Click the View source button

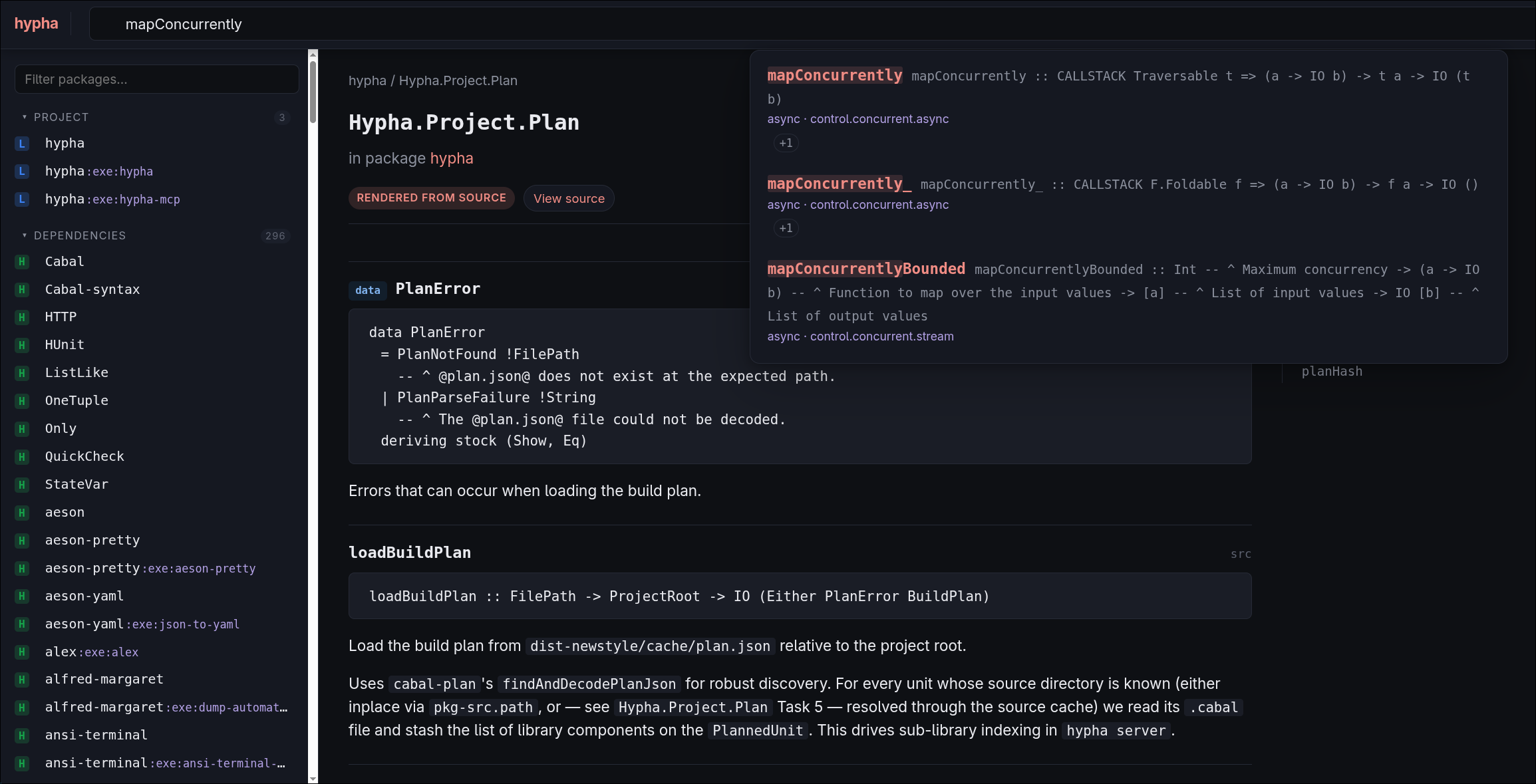(x=569, y=198)
